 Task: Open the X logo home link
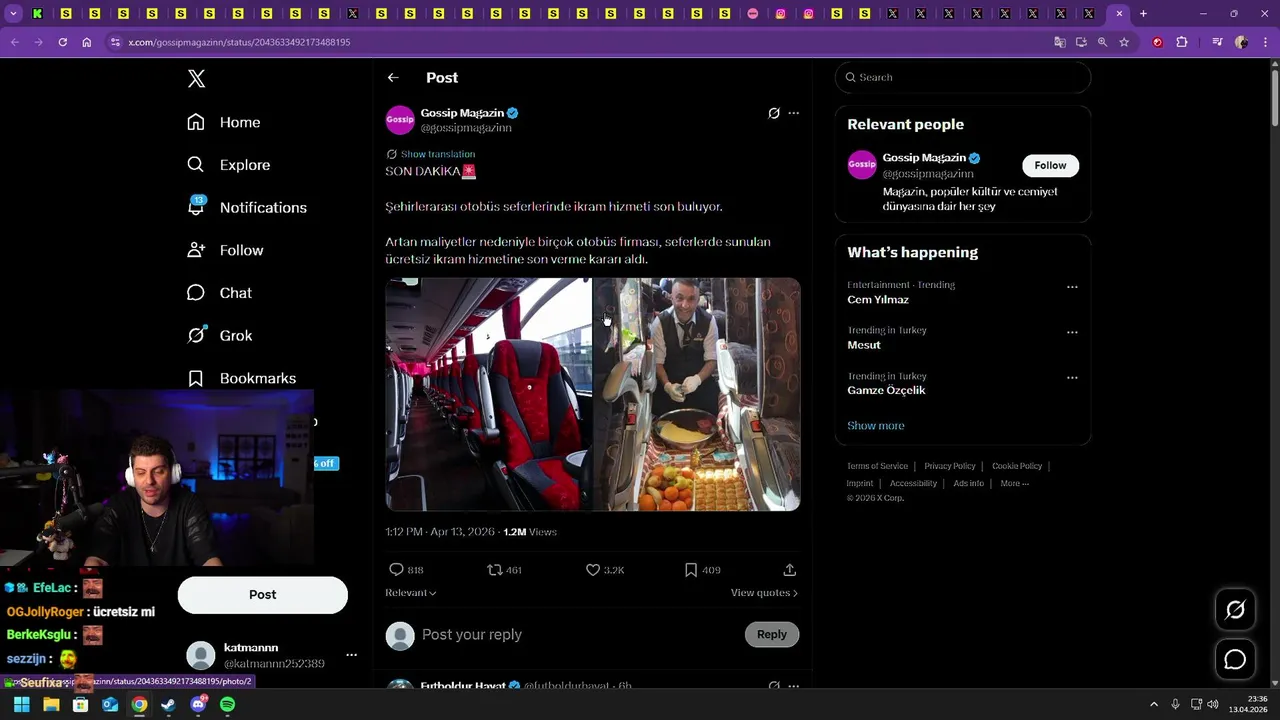(196, 79)
